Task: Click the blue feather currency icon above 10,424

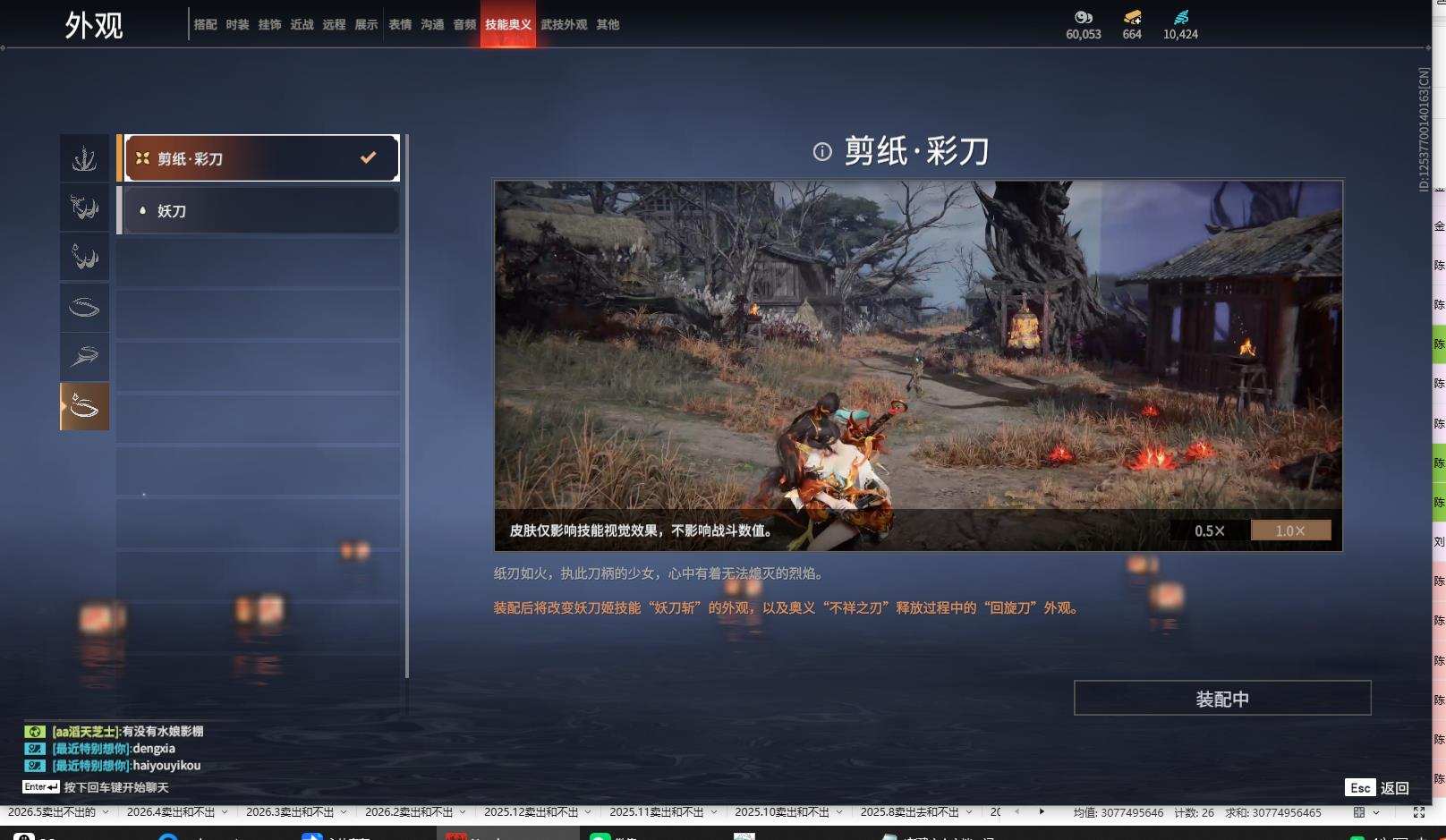Action: [x=1181, y=17]
